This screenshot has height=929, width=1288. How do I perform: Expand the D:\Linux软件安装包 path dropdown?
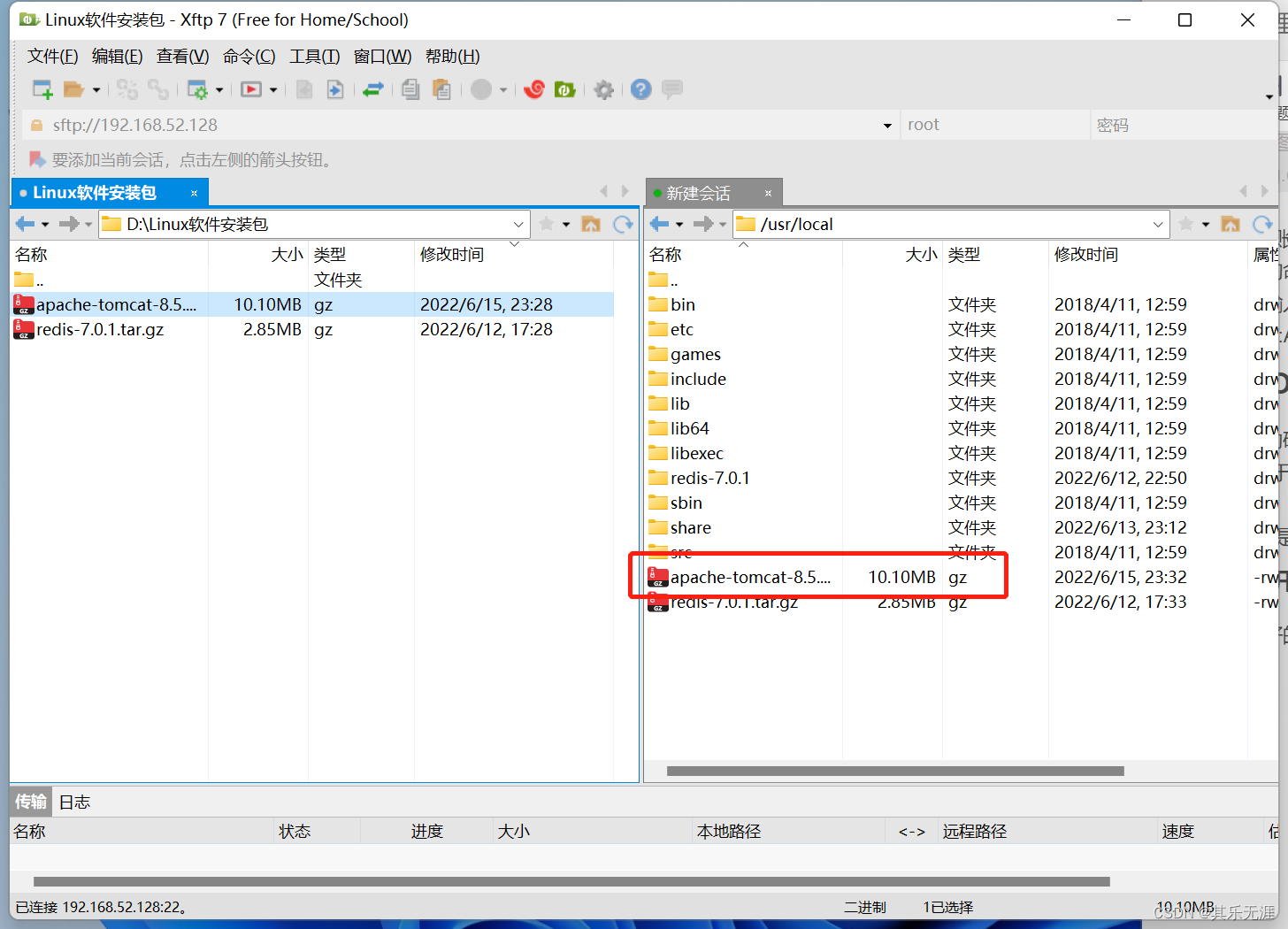click(x=518, y=225)
